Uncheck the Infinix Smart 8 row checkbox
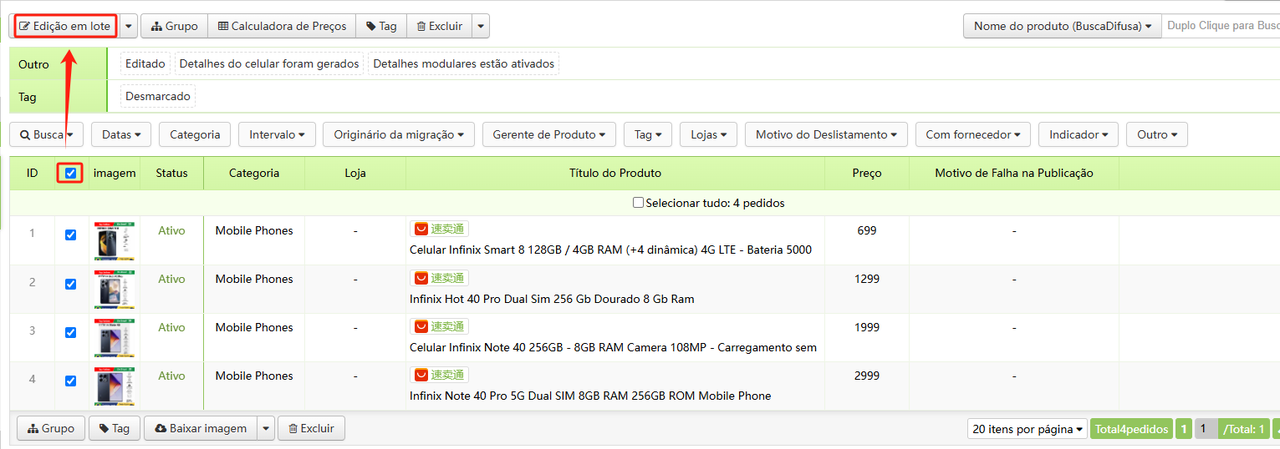1280x449 pixels. pyautogui.click(x=70, y=235)
